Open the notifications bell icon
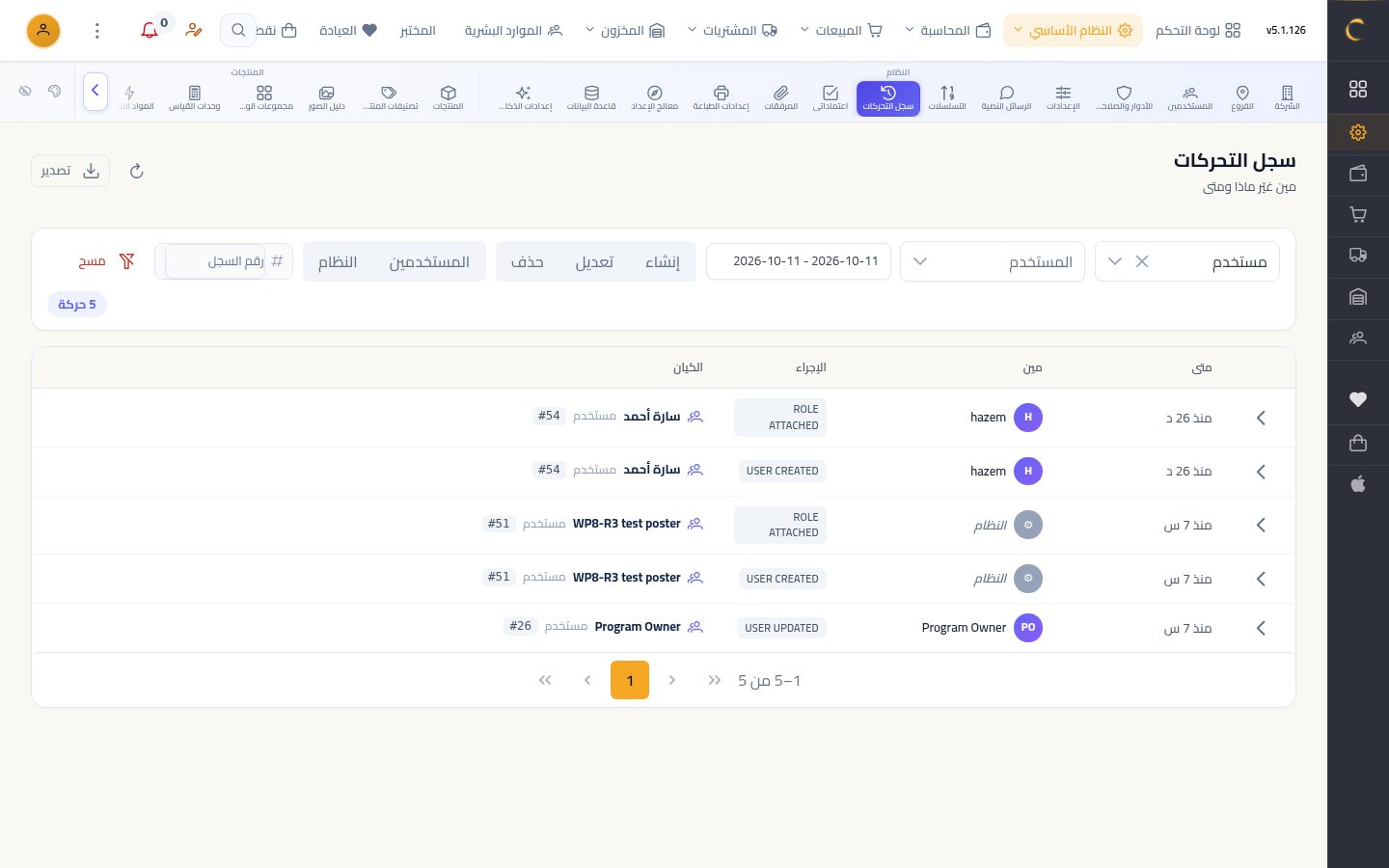Viewport: 1389px width, 868px height. (150, 30)
